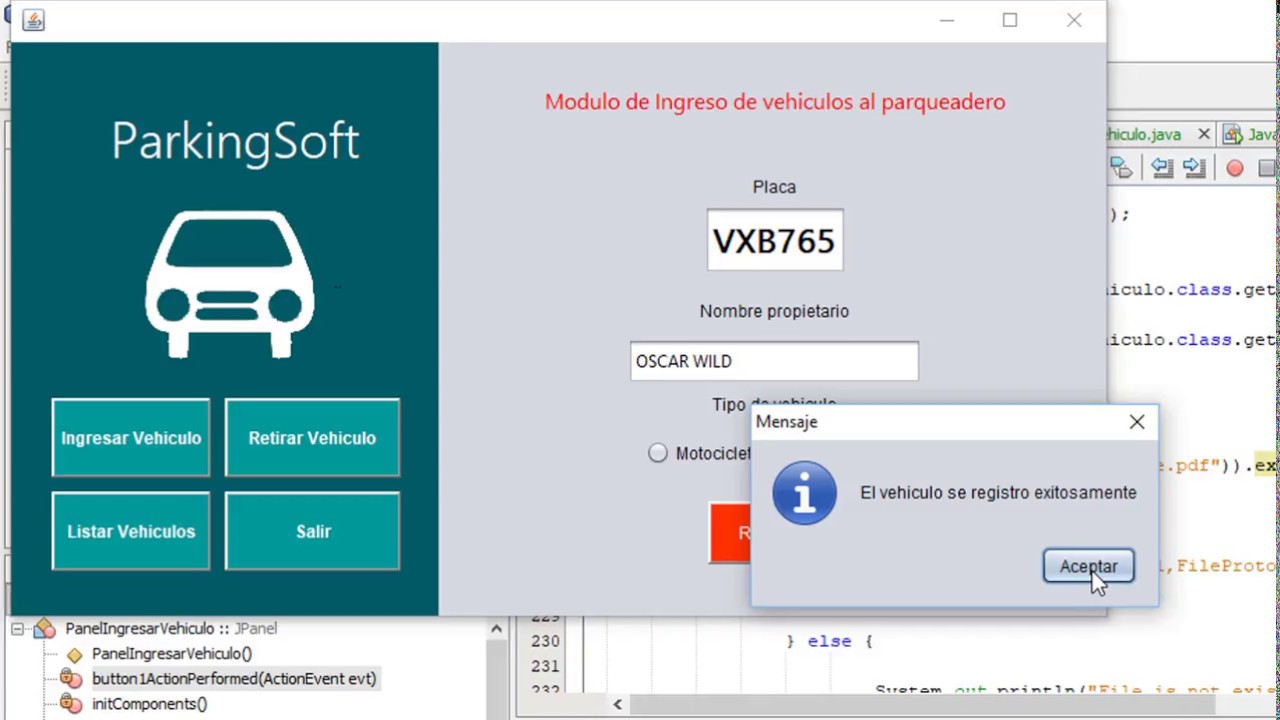This screenshot has width=1280, height=720.
Task: Click line number 230 in the editor gutter
Action: click(545, 641)
